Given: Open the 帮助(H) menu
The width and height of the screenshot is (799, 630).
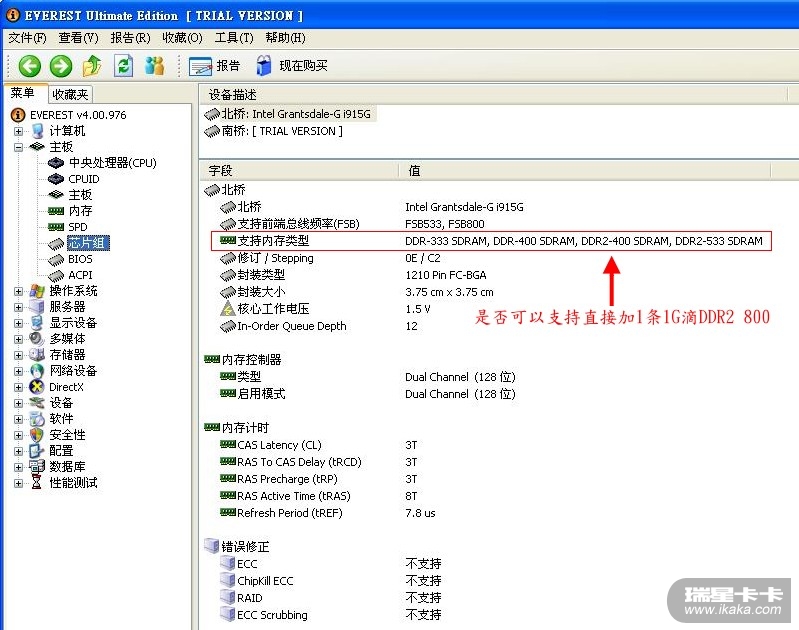Looking at the screenshot, I should pos(285,38).
